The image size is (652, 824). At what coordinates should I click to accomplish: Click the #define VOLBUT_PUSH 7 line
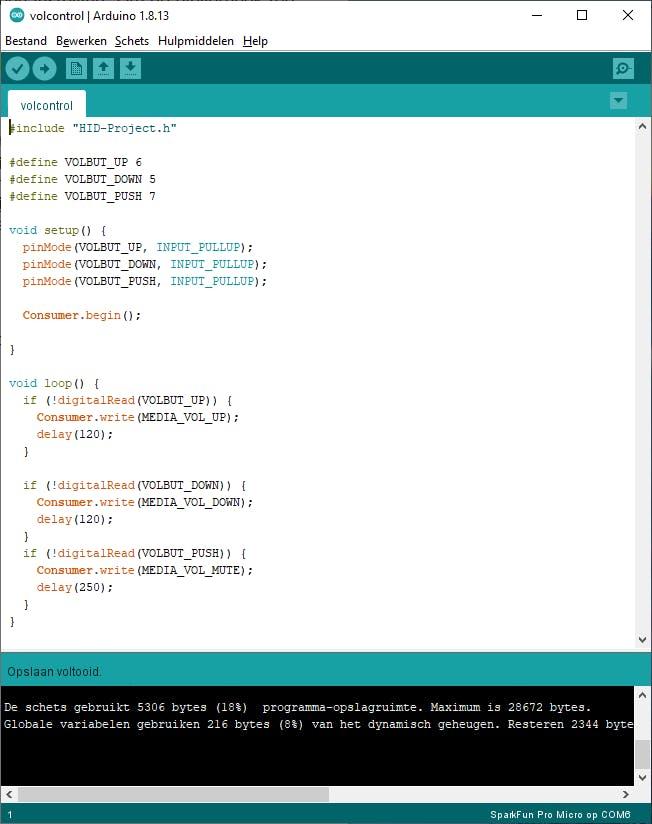[82, 197]
